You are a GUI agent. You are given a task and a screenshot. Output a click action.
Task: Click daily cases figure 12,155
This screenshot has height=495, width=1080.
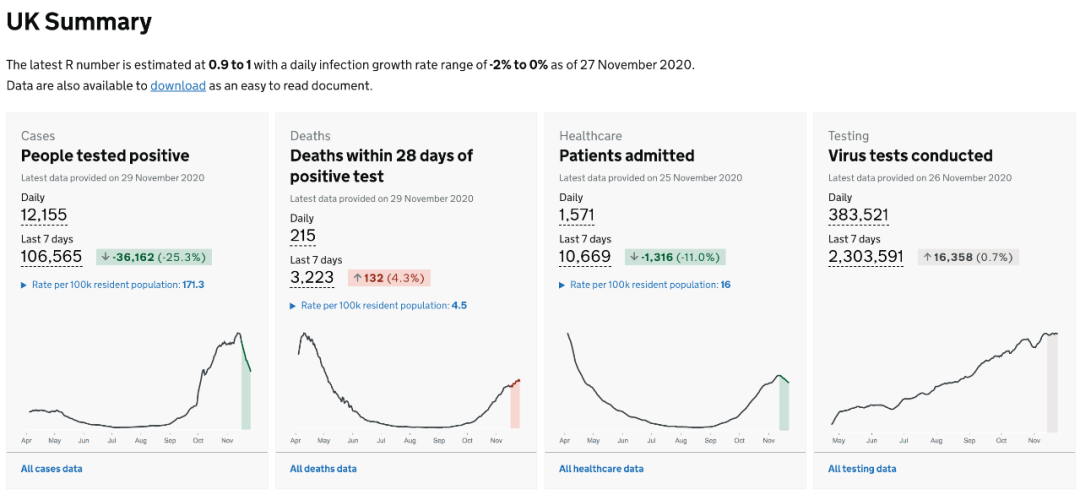pyautogui.click(x=44, y=215)
